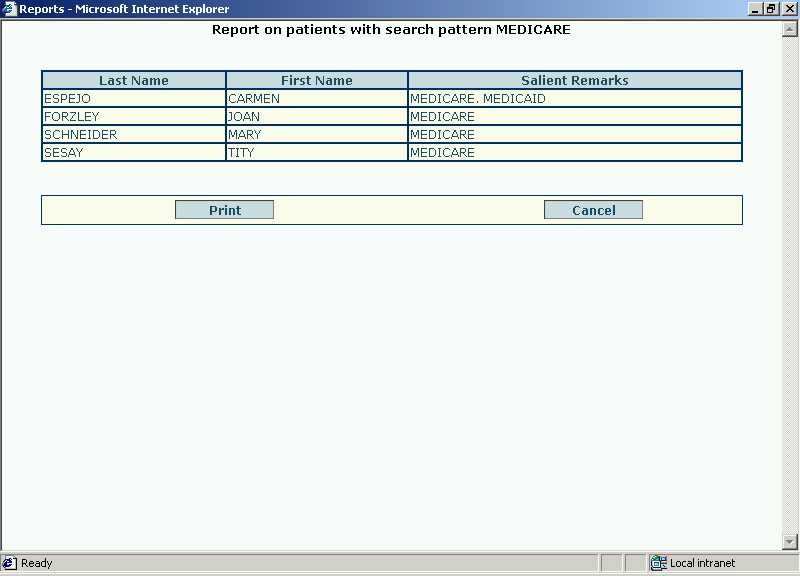
Task: Click the Cancel button
Action: click(593, 210)
